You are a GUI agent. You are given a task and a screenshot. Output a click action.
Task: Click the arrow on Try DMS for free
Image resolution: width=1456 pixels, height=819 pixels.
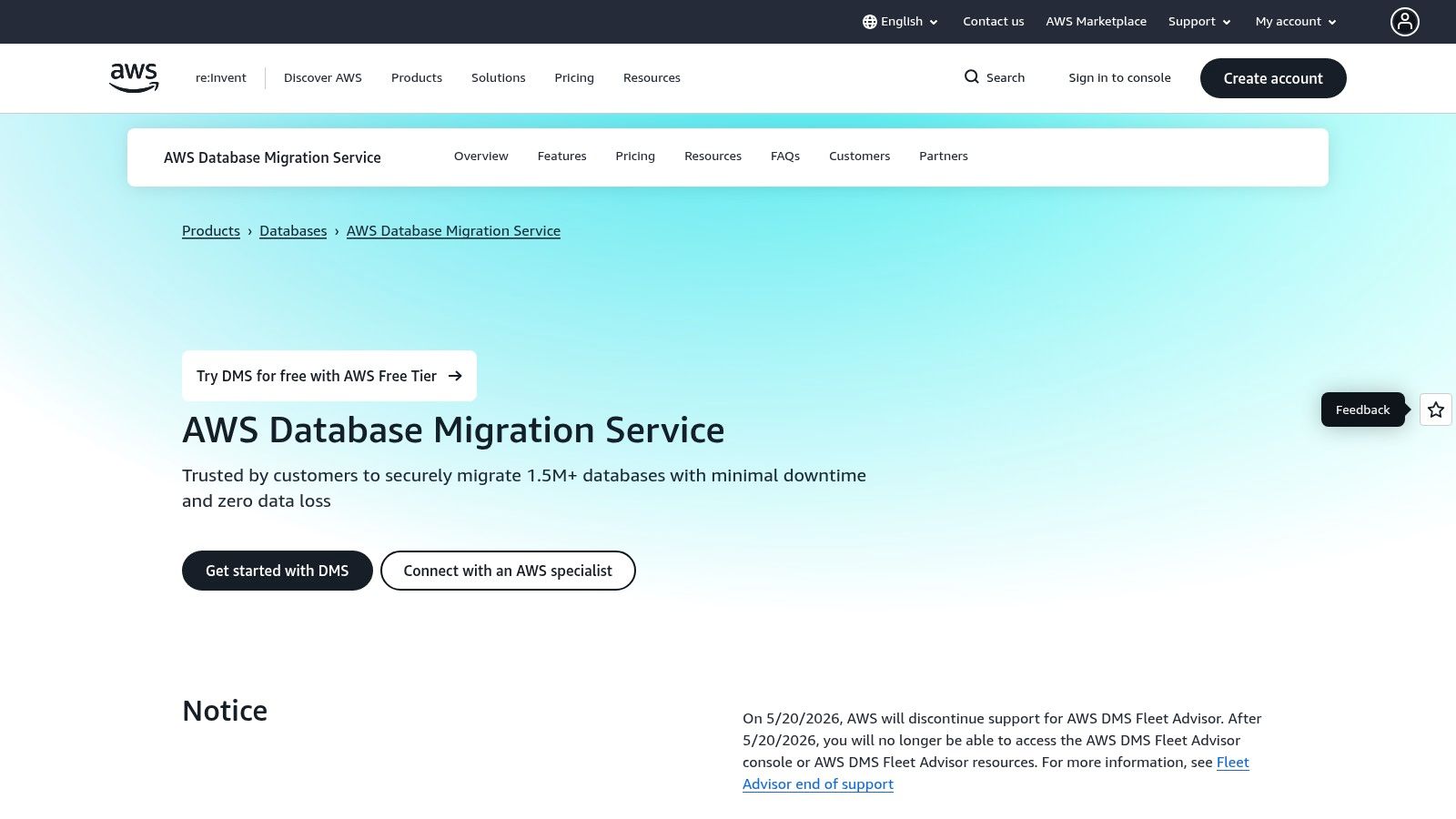(456, 376)
